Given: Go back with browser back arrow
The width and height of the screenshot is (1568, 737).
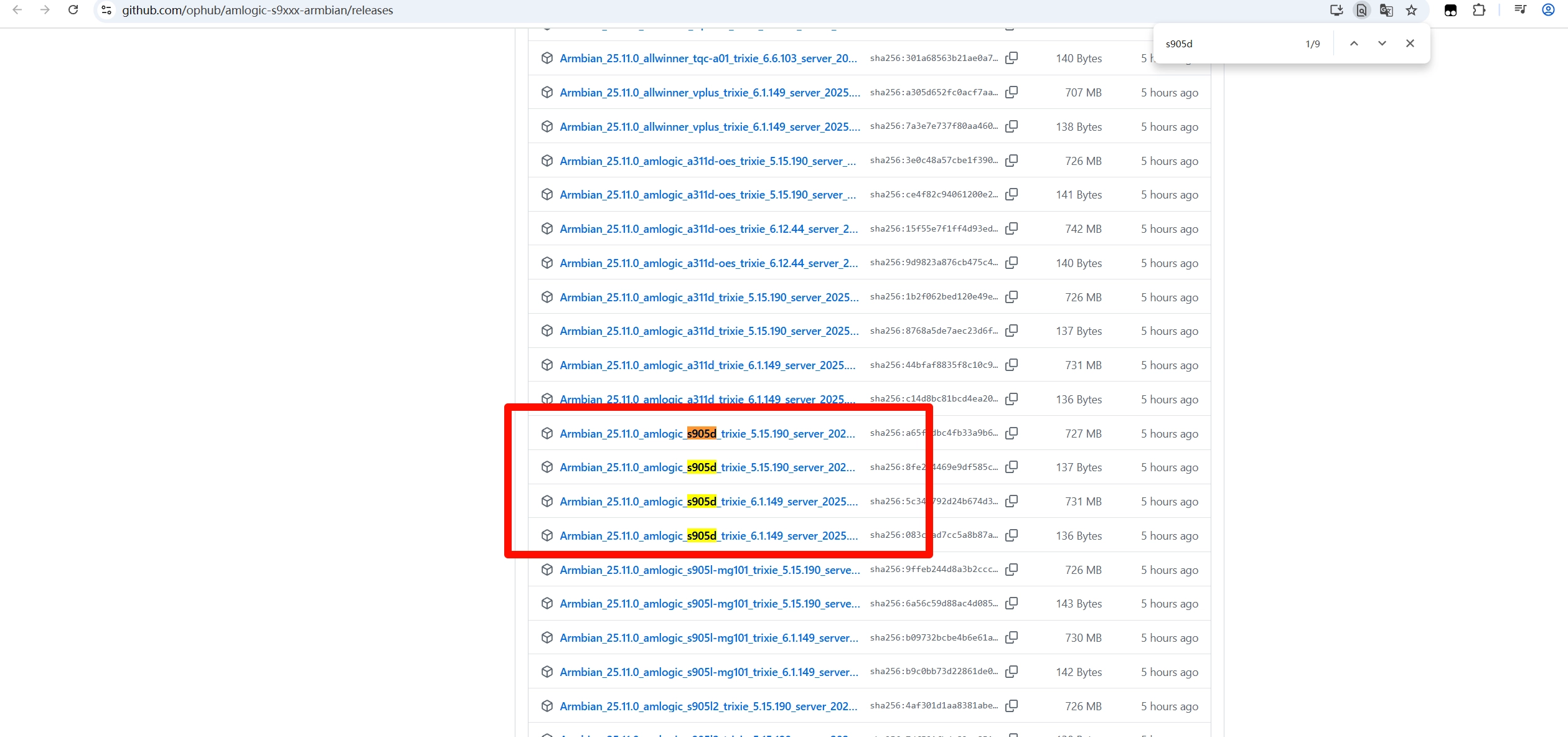Looking at the screenshot, I should pos(17,10).
